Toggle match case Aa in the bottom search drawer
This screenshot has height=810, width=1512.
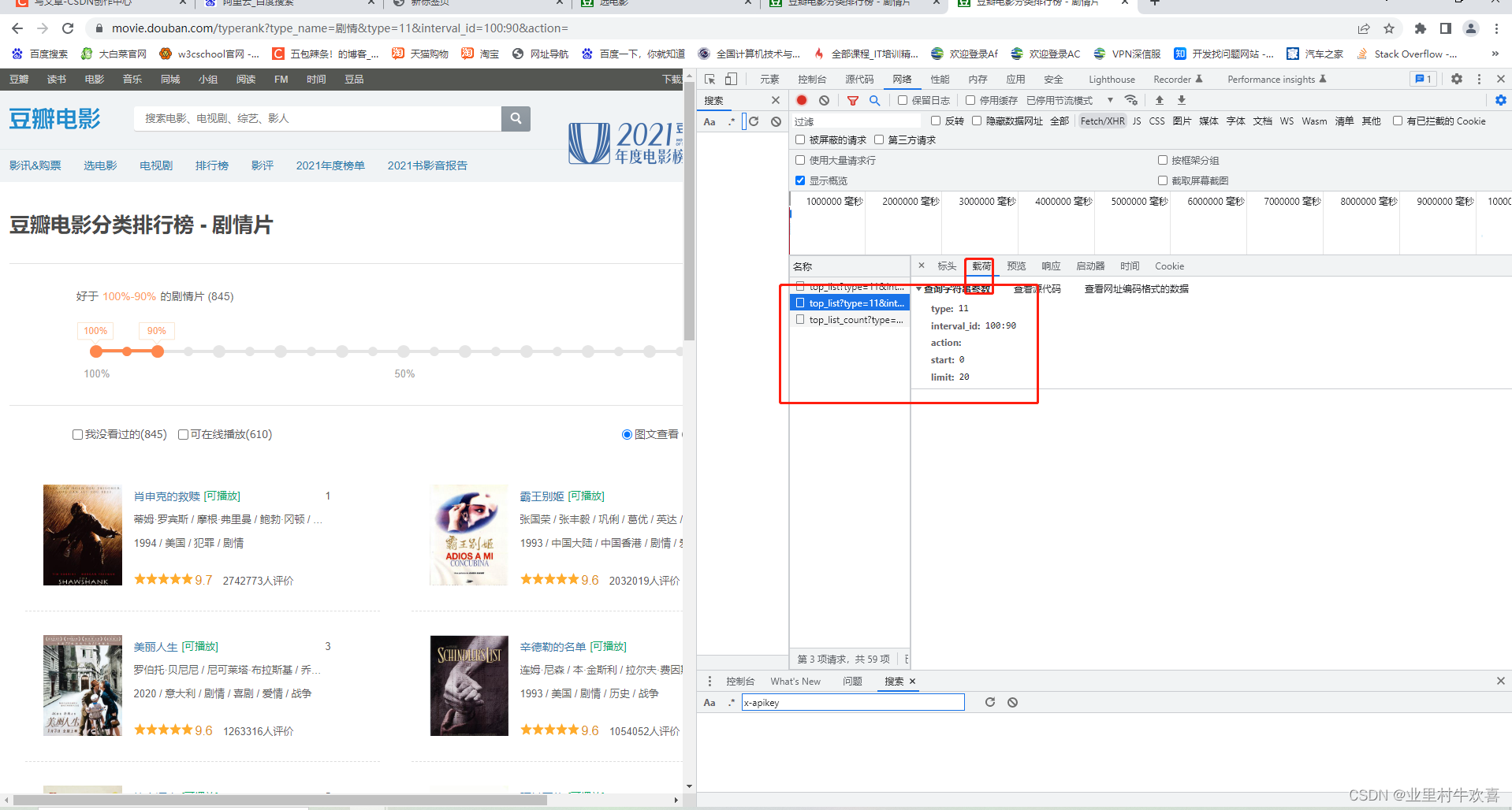(709, 702)
